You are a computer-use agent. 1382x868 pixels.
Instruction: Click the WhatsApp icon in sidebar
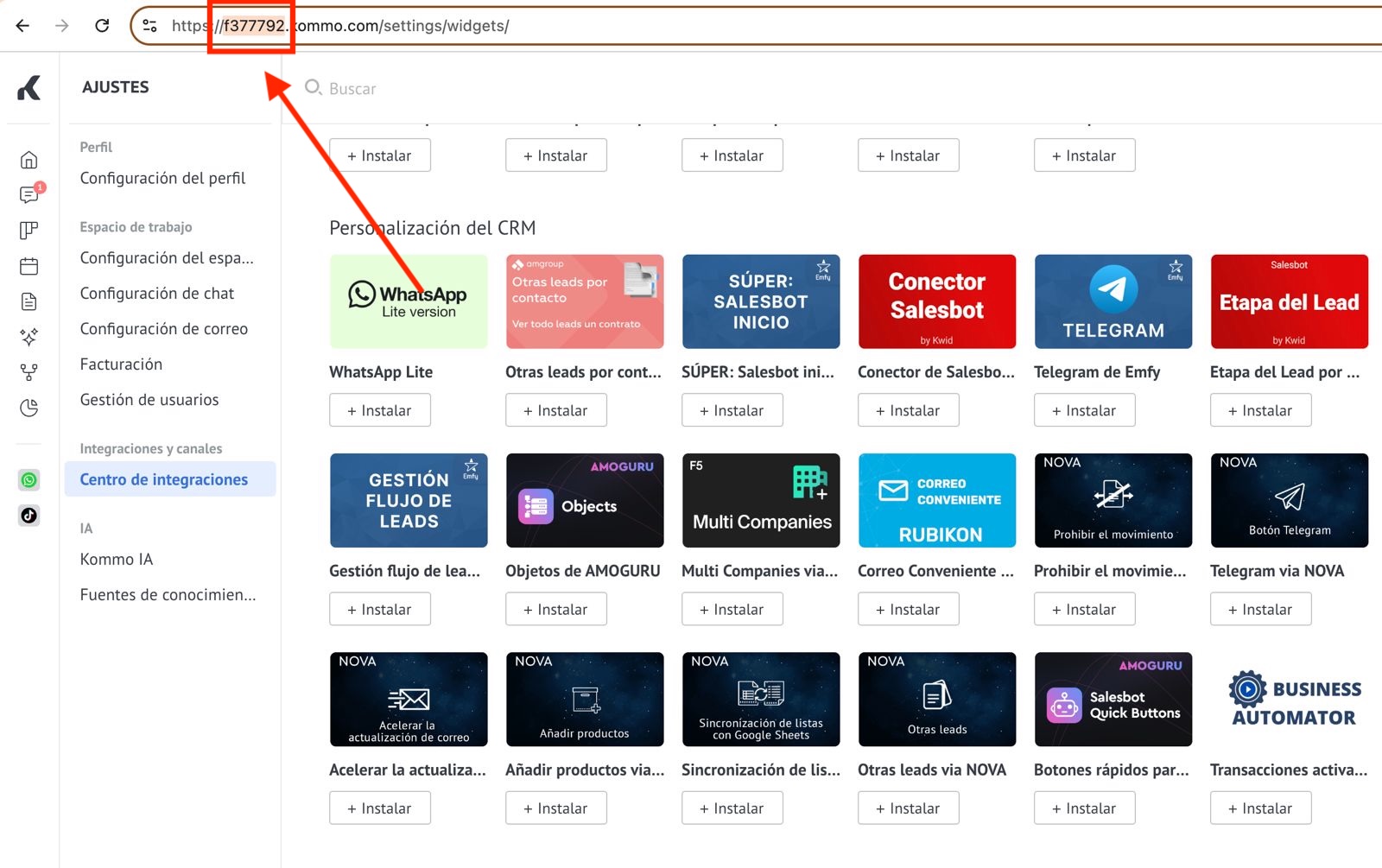[x=29, y=480]
